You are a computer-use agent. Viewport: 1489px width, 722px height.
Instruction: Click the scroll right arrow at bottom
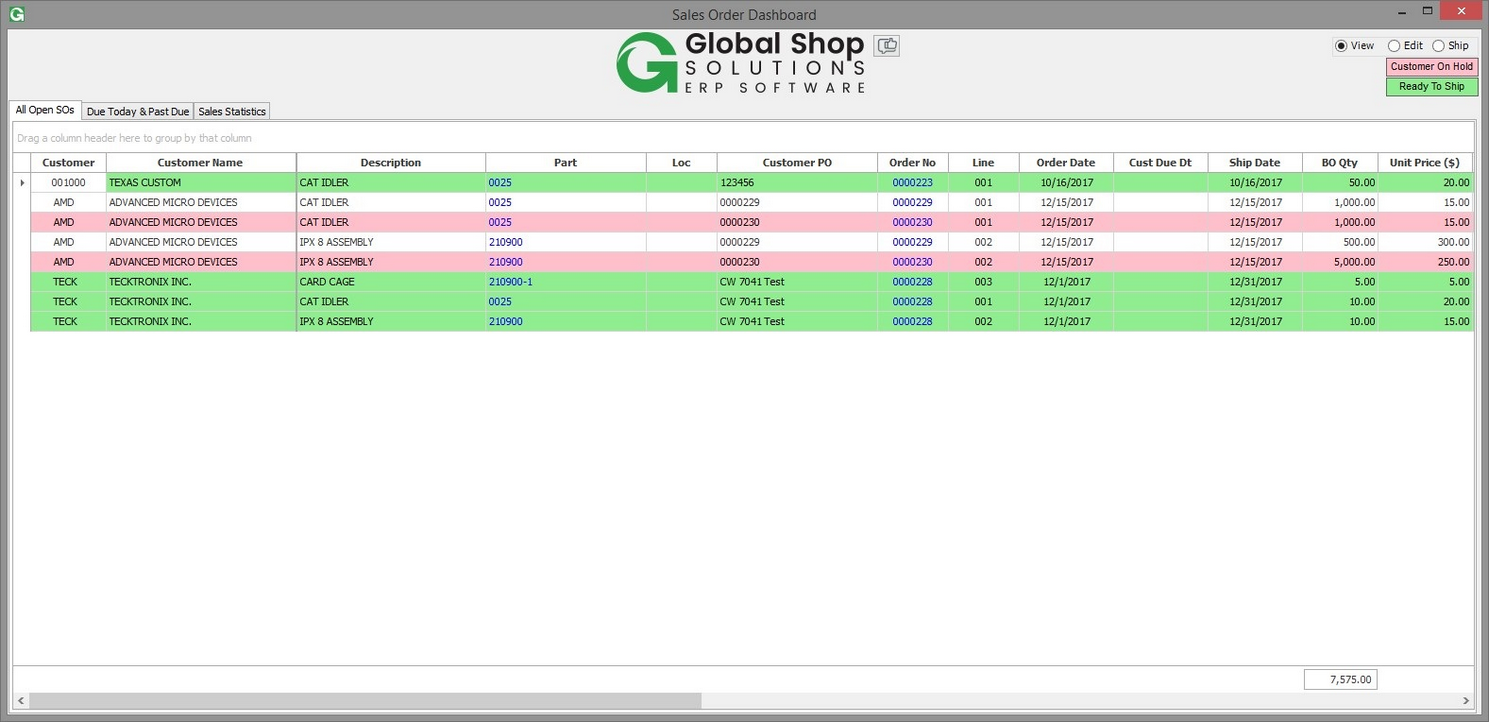[x=1467, y=701]
